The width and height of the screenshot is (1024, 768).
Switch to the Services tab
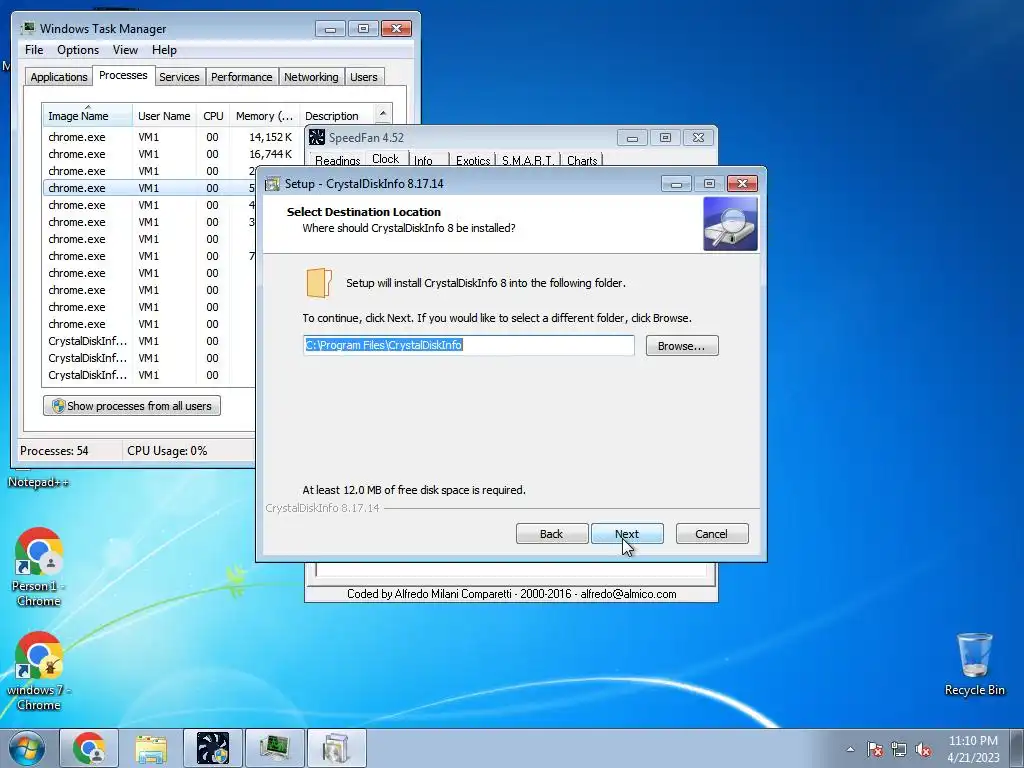click(179, 77)
